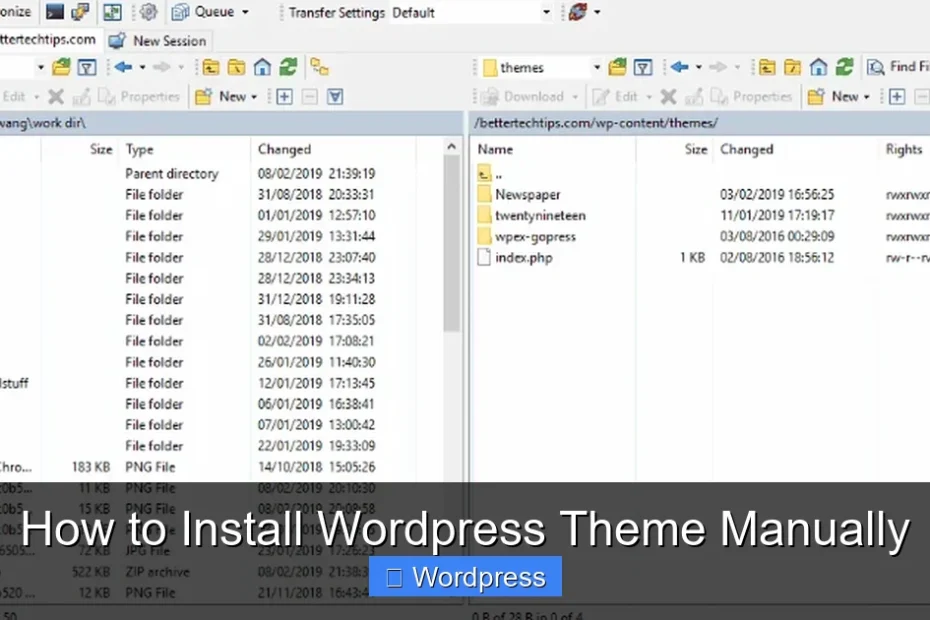Image resolution: width=930 pixels, height=620 pixels.
Task: Open directory icon in remote panel
Action: coord(617,67)
